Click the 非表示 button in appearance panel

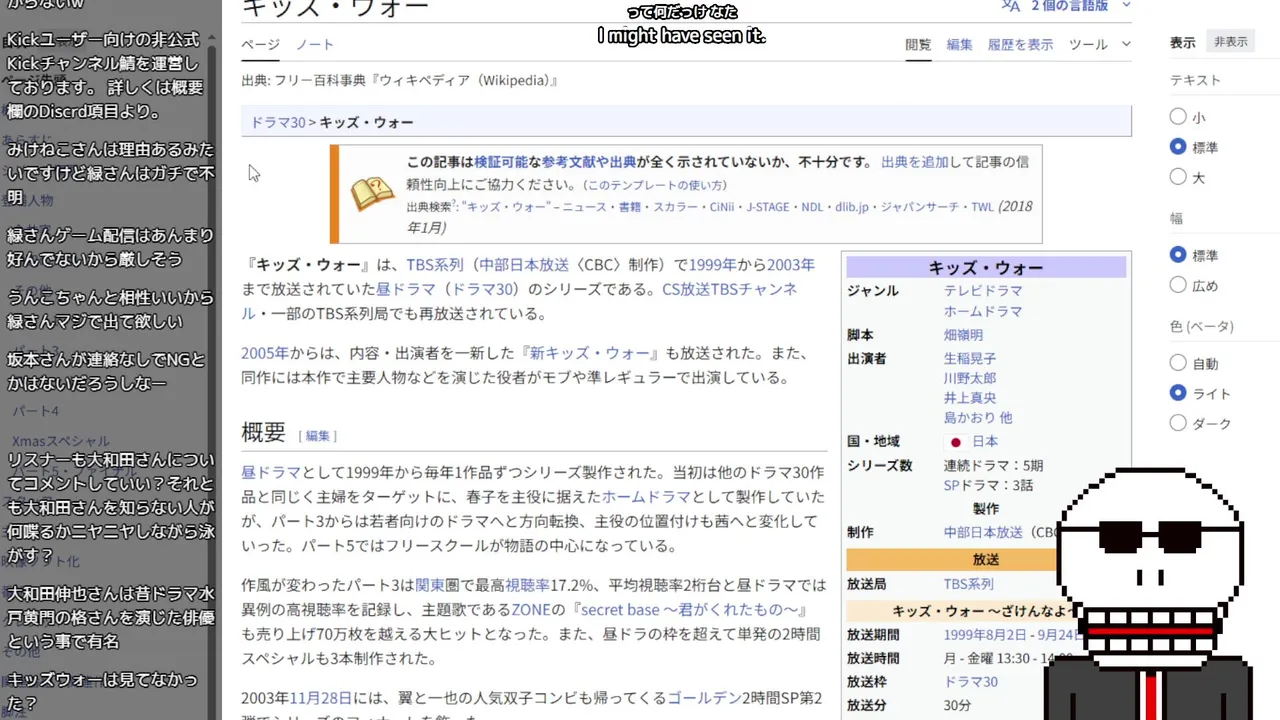[1231, 42]
